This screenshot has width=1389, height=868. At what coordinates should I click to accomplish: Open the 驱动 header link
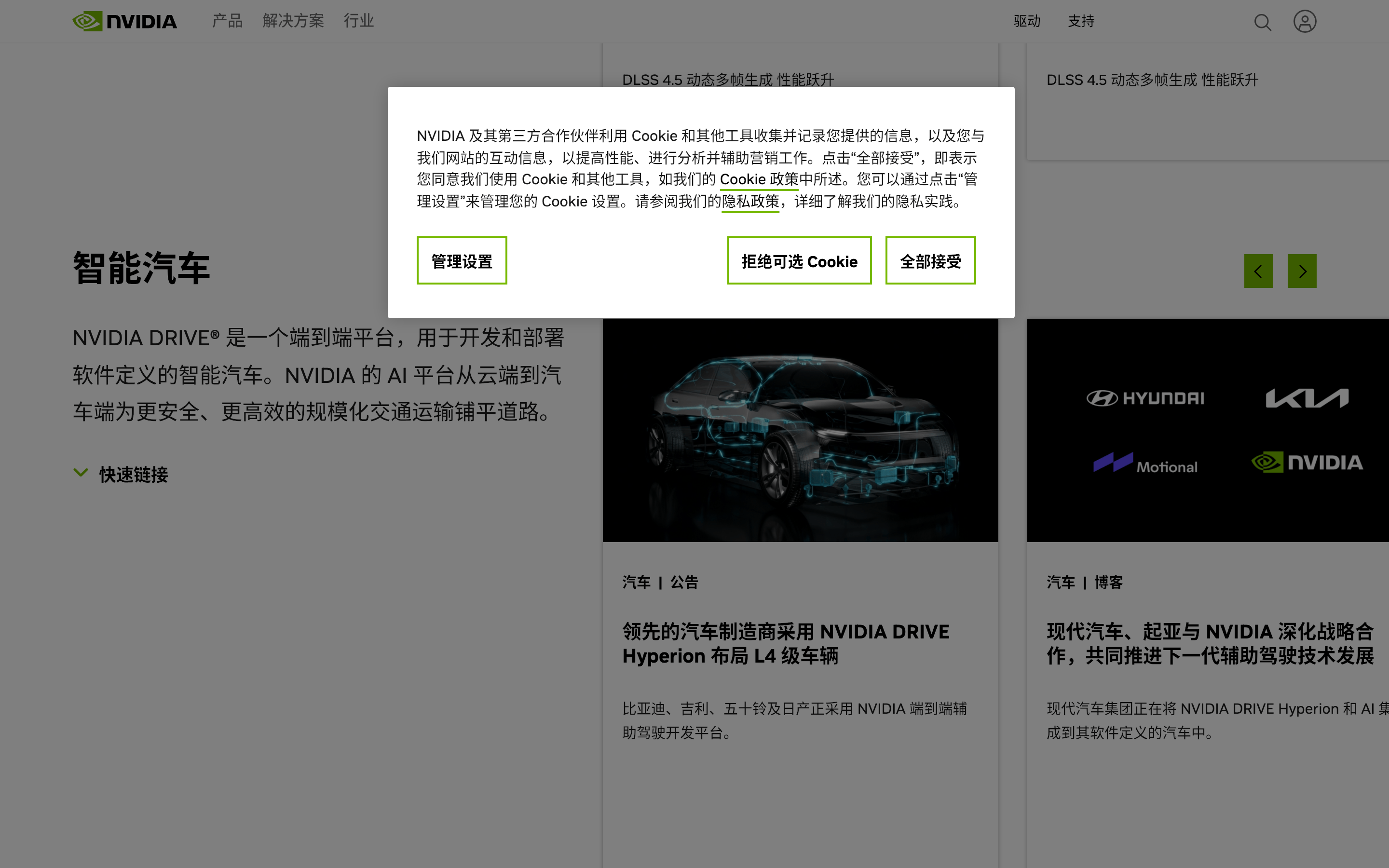click(x=1027, y=21)
